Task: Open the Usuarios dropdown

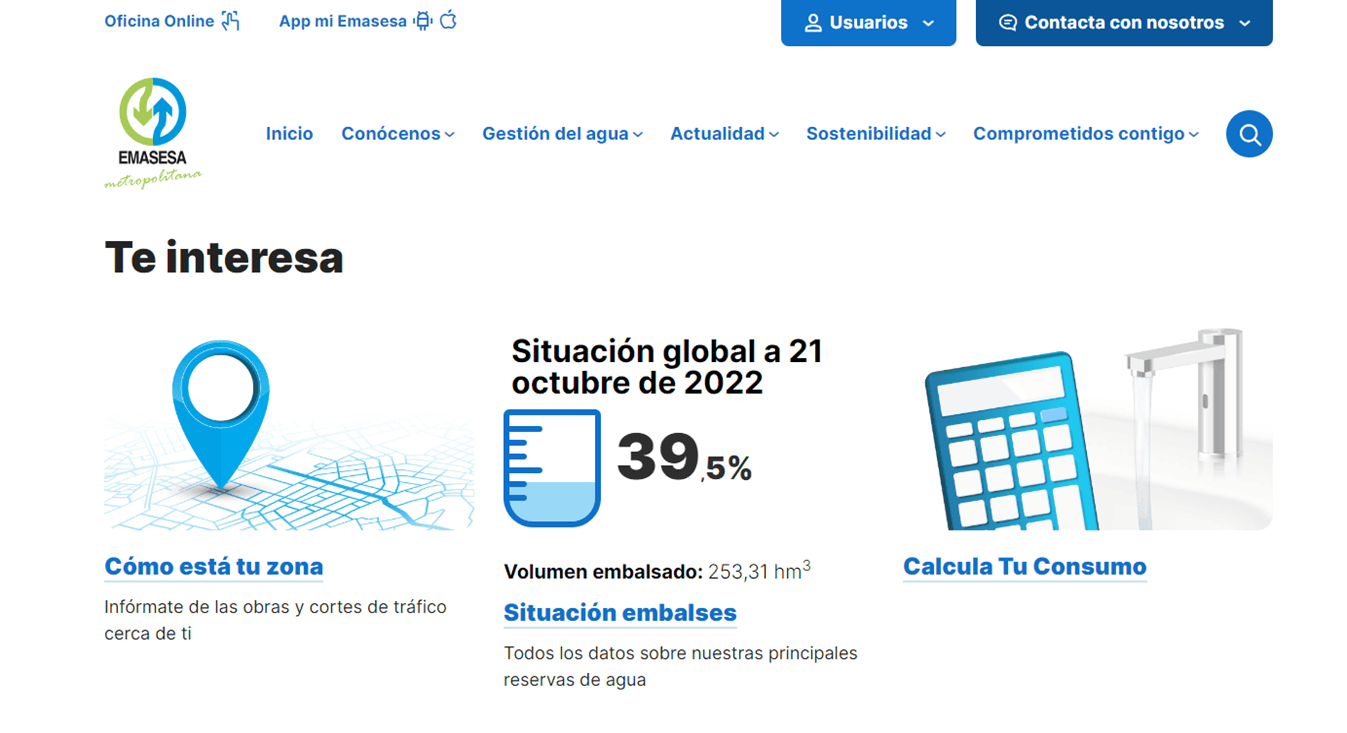Action: point(868,23)
